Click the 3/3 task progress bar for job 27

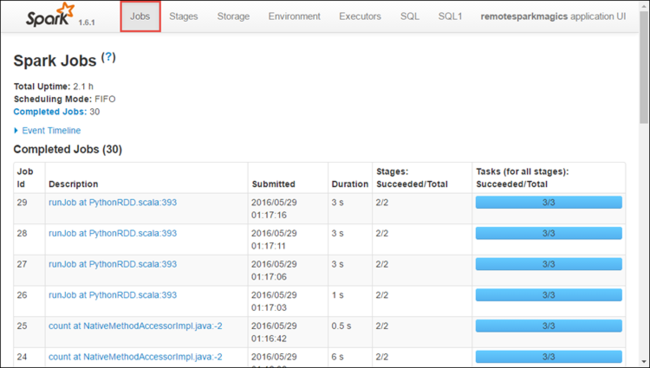(x=548, y=264)
